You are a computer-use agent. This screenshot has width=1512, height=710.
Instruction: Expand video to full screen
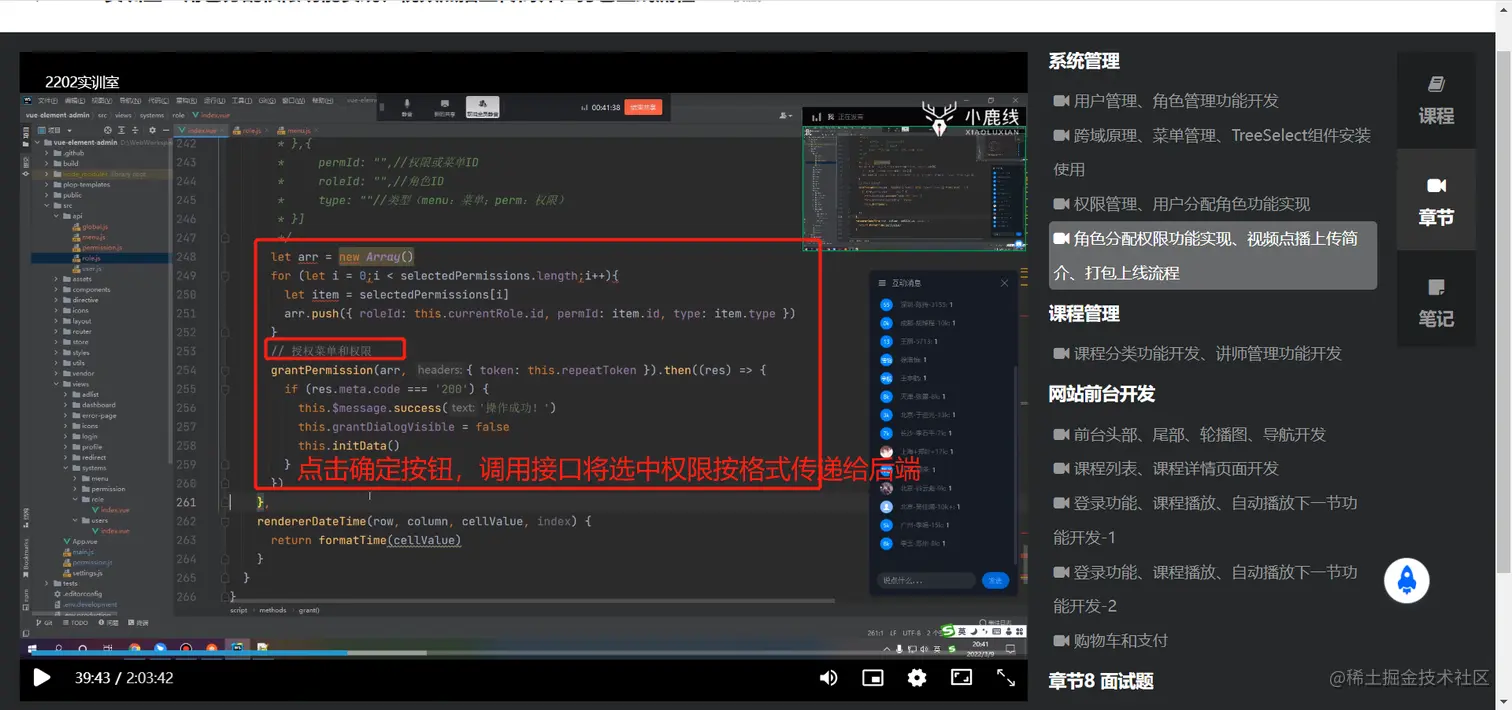coord(1006,678)
